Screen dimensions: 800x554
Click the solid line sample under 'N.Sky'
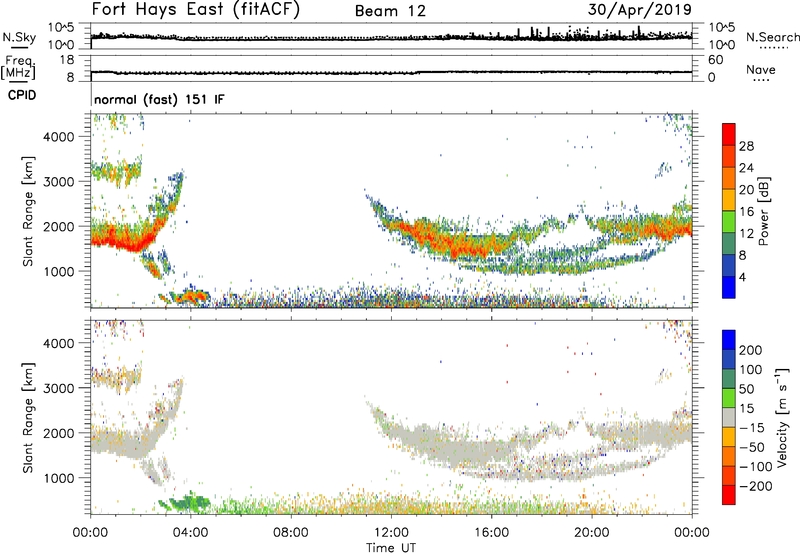click(19, 48)
